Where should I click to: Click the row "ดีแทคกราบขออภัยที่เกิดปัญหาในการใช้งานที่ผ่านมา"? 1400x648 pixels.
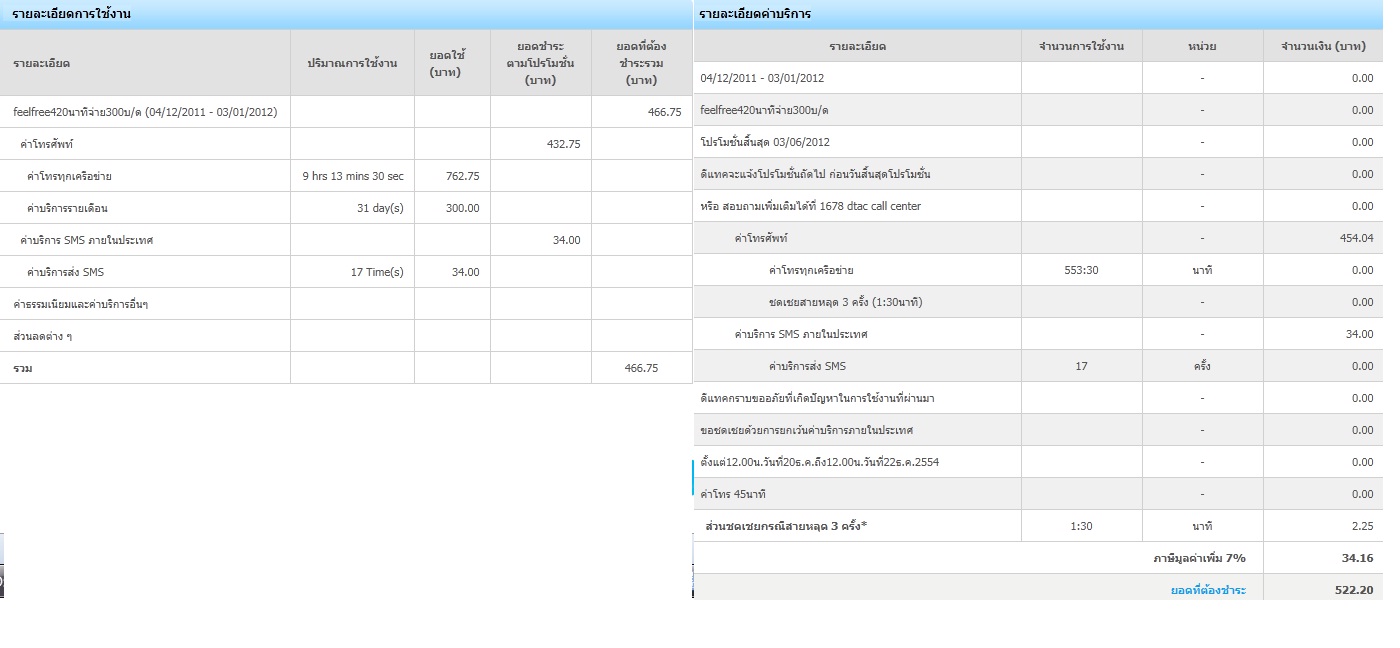tap(1038, 398)
